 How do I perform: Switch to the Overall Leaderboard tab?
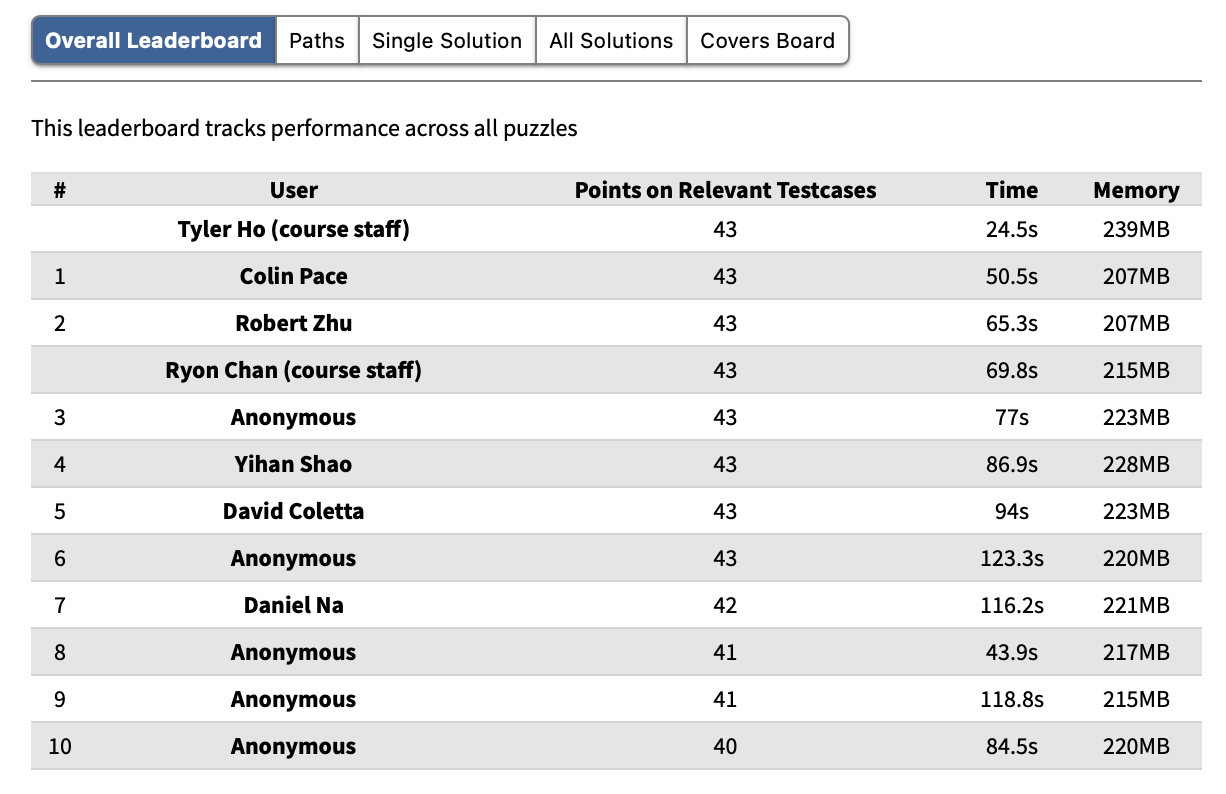click(154, 41)
